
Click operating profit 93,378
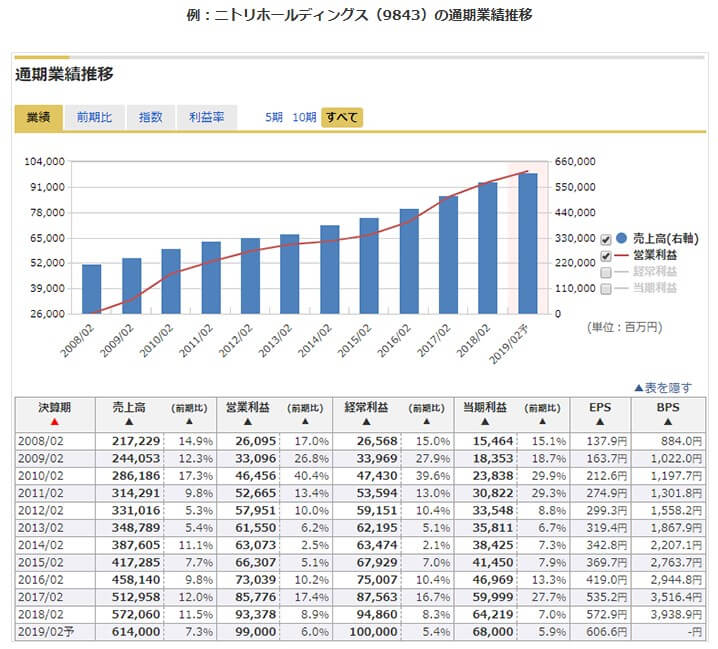tap(256, 615)
